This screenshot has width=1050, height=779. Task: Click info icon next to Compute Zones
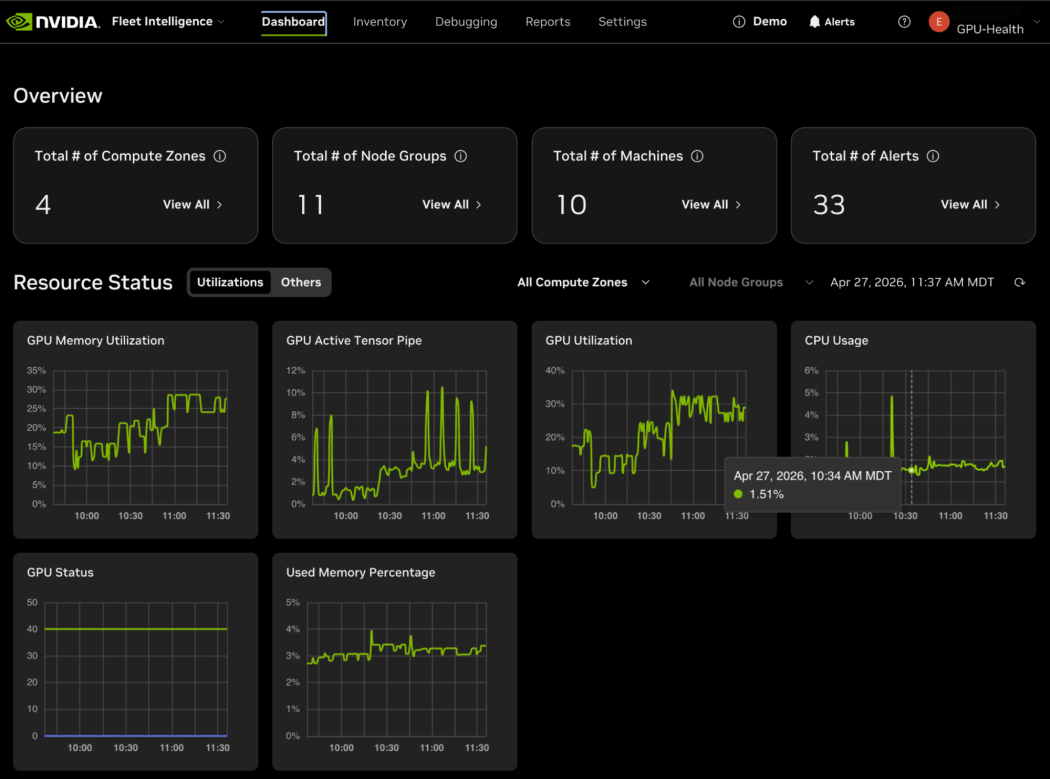(x=220, y=156)
